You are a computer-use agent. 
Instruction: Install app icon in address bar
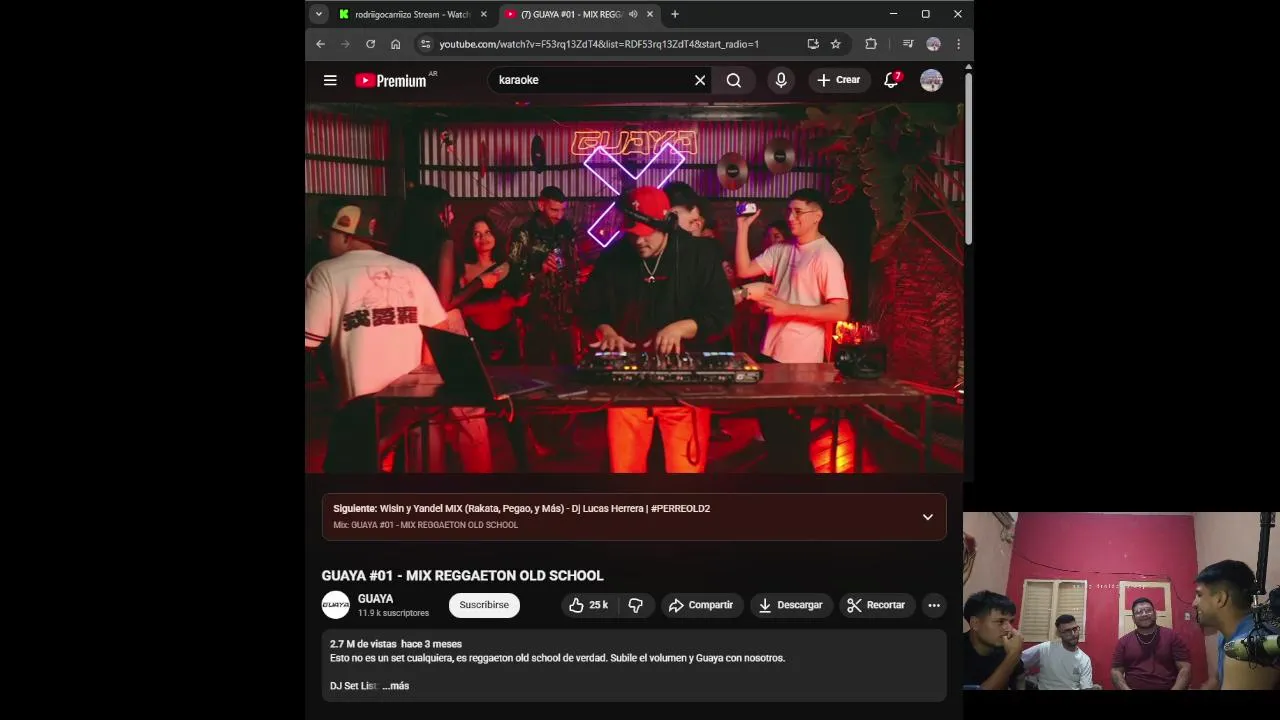pos(813,44)
